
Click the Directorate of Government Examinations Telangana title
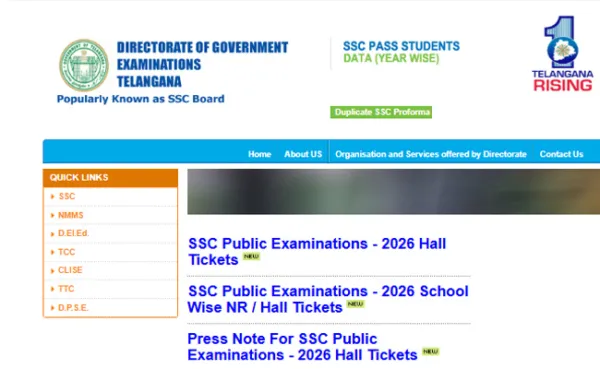(202, 64)
